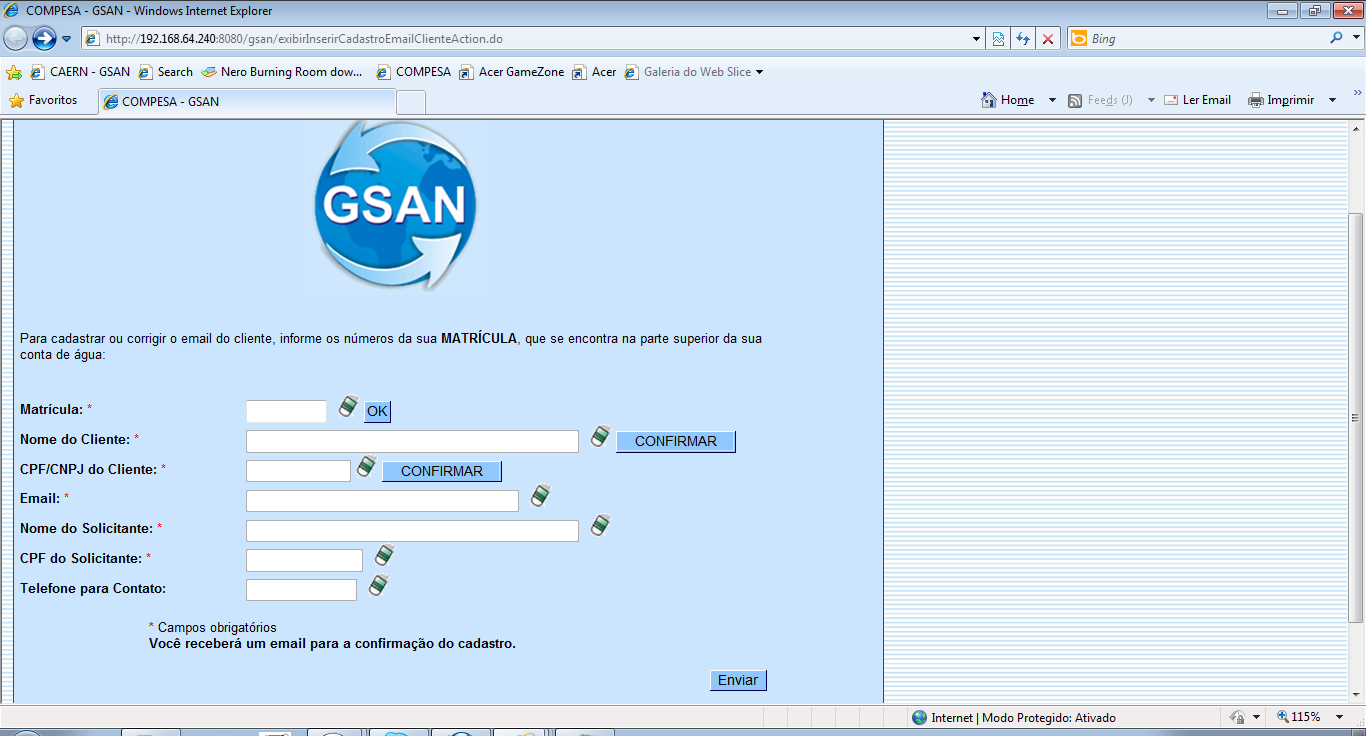1366x736 pixels.
Task: Click the "Campos obrigatórios" note
Action: (x=212, y=627)
